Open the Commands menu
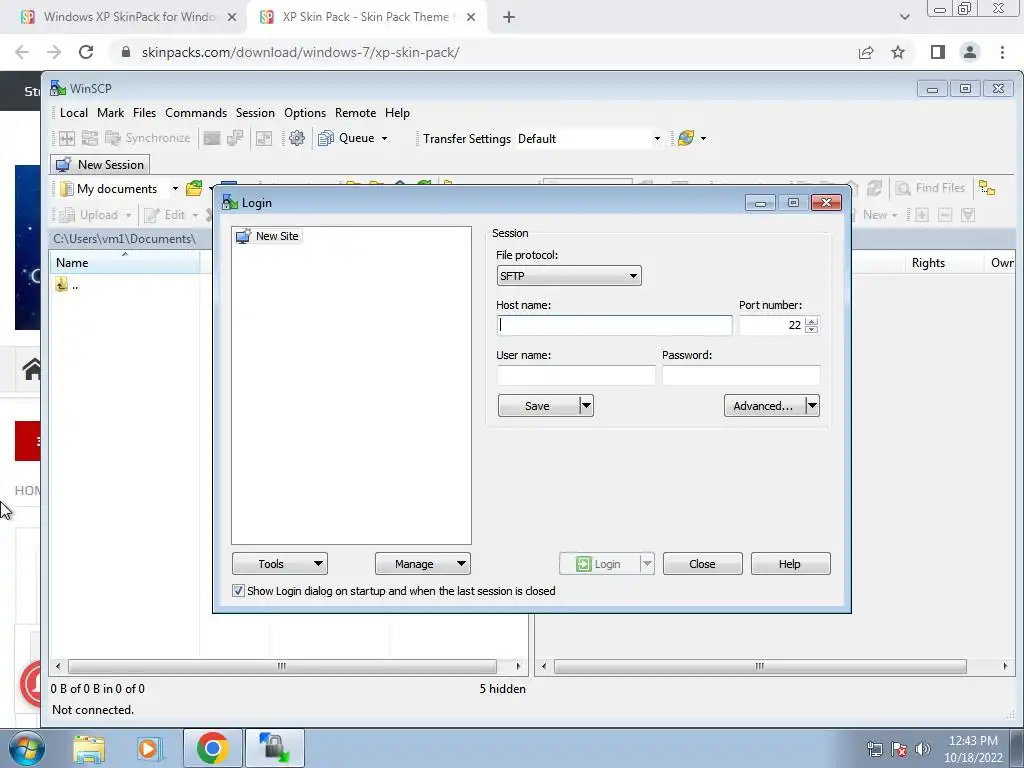This screenshot has height=768, width=1024. click(196, 113)
